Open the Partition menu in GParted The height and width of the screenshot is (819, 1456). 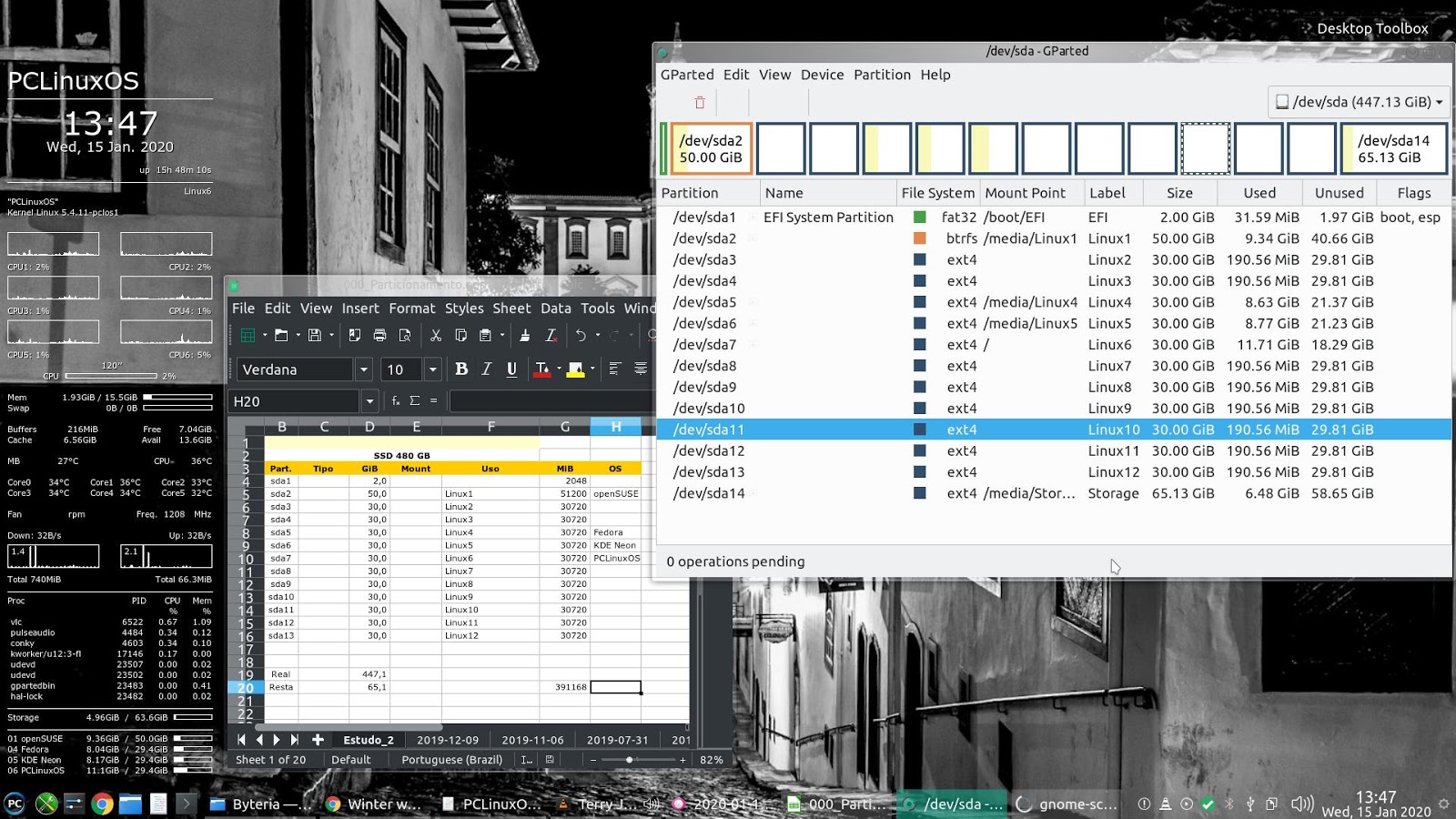882,75
